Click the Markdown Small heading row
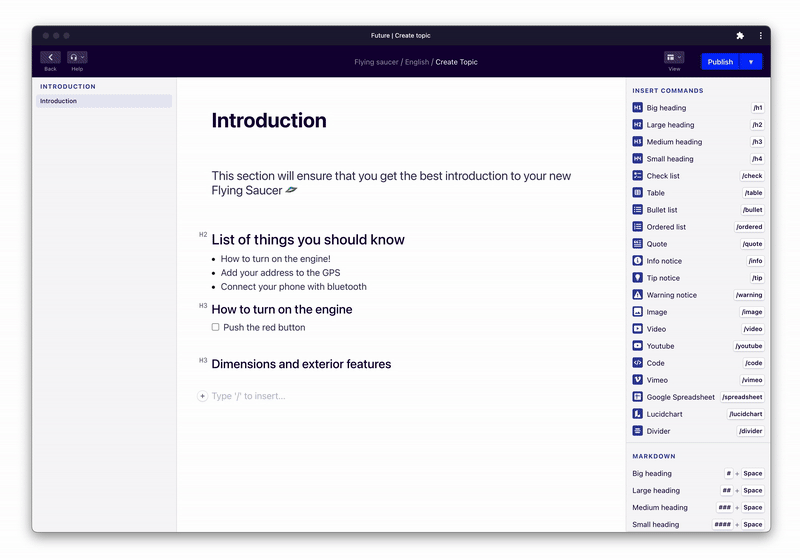 (697, 524)
